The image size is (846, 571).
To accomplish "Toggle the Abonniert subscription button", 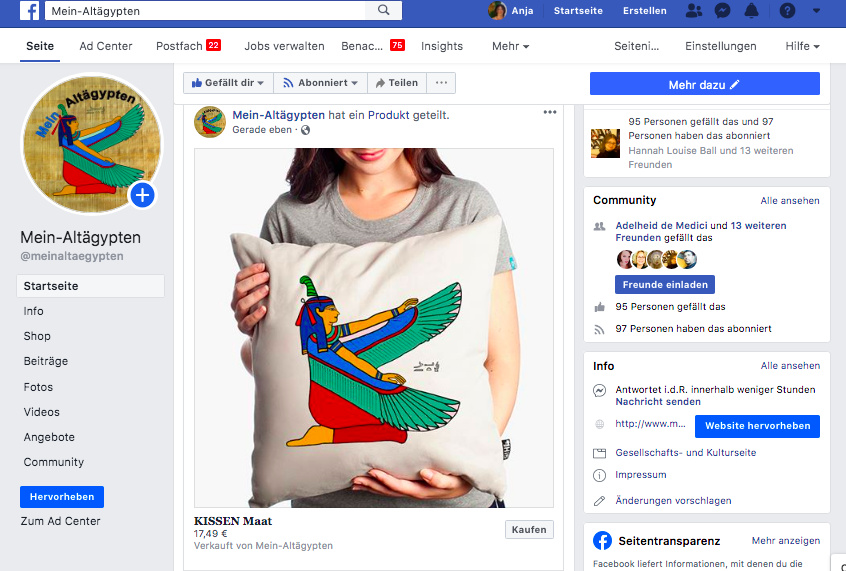I will point(320,83).
